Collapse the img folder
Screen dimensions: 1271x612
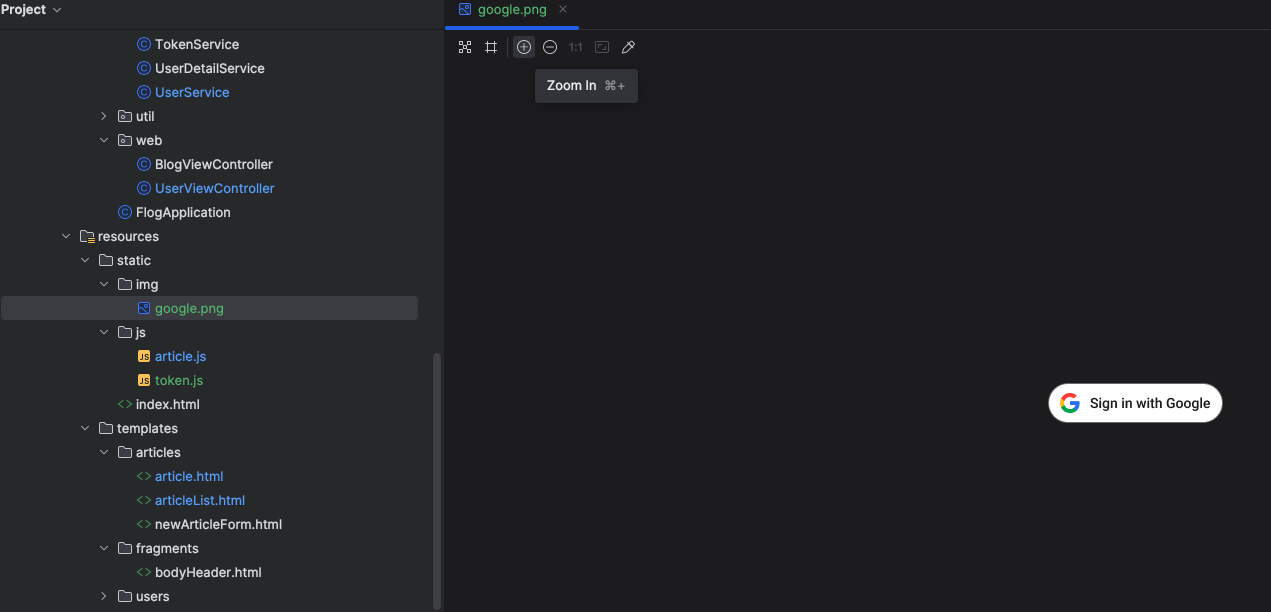click(x=104, y=284)
